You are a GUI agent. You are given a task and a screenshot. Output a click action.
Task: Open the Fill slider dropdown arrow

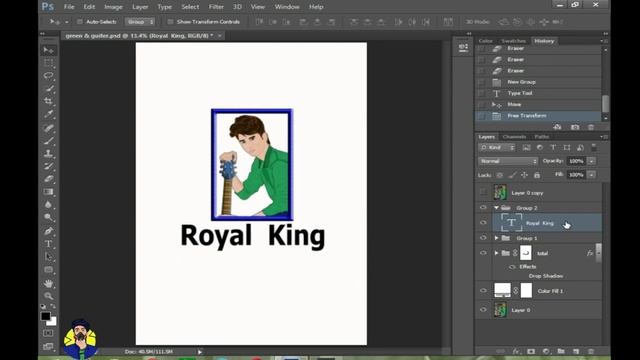coord(591,175)
